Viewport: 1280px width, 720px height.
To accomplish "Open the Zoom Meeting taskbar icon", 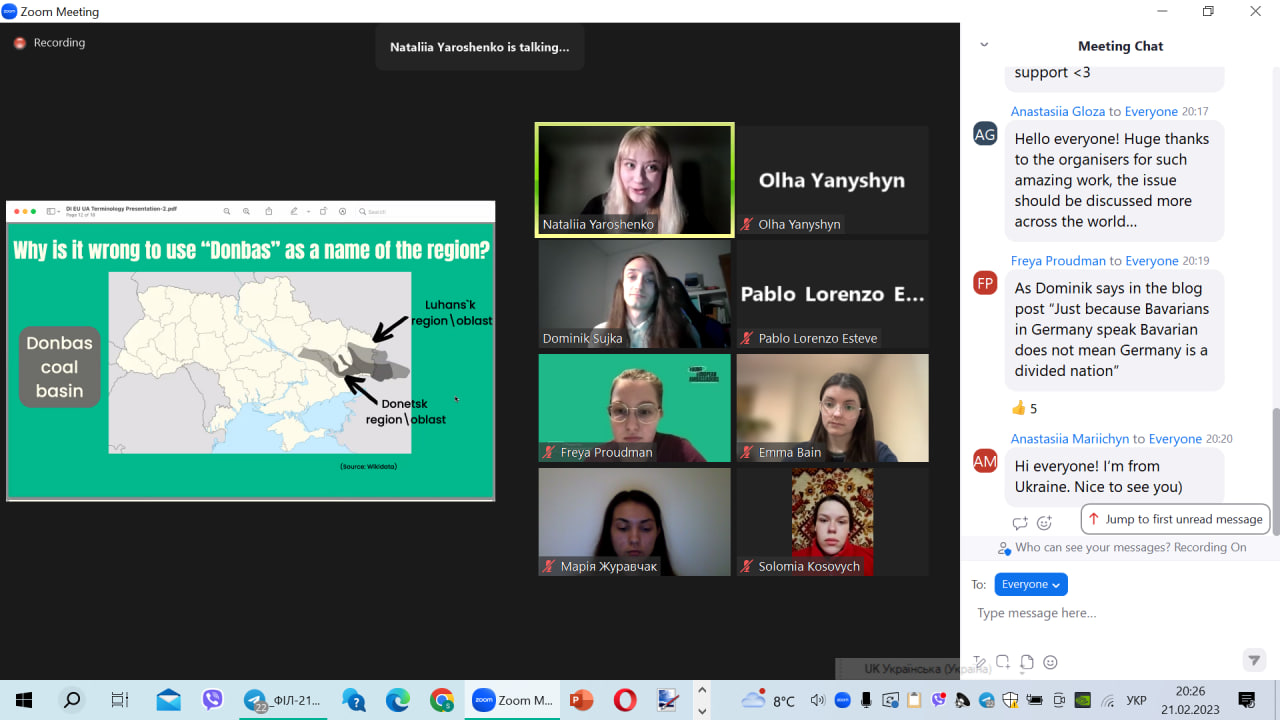I will tap(512, 700).
